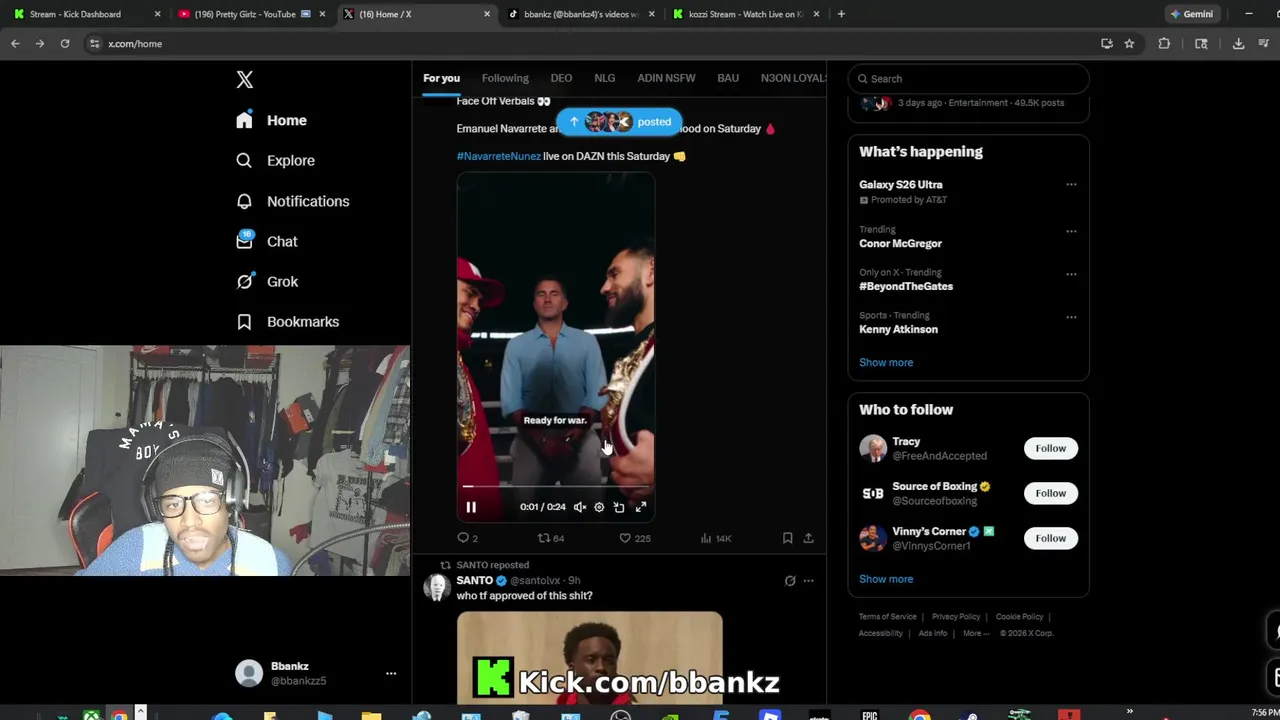The width and height of the screenshot is (1280, 720).
Task: Follow Tracy @FreeAndAccepted
Action: tap(1050, 448)
